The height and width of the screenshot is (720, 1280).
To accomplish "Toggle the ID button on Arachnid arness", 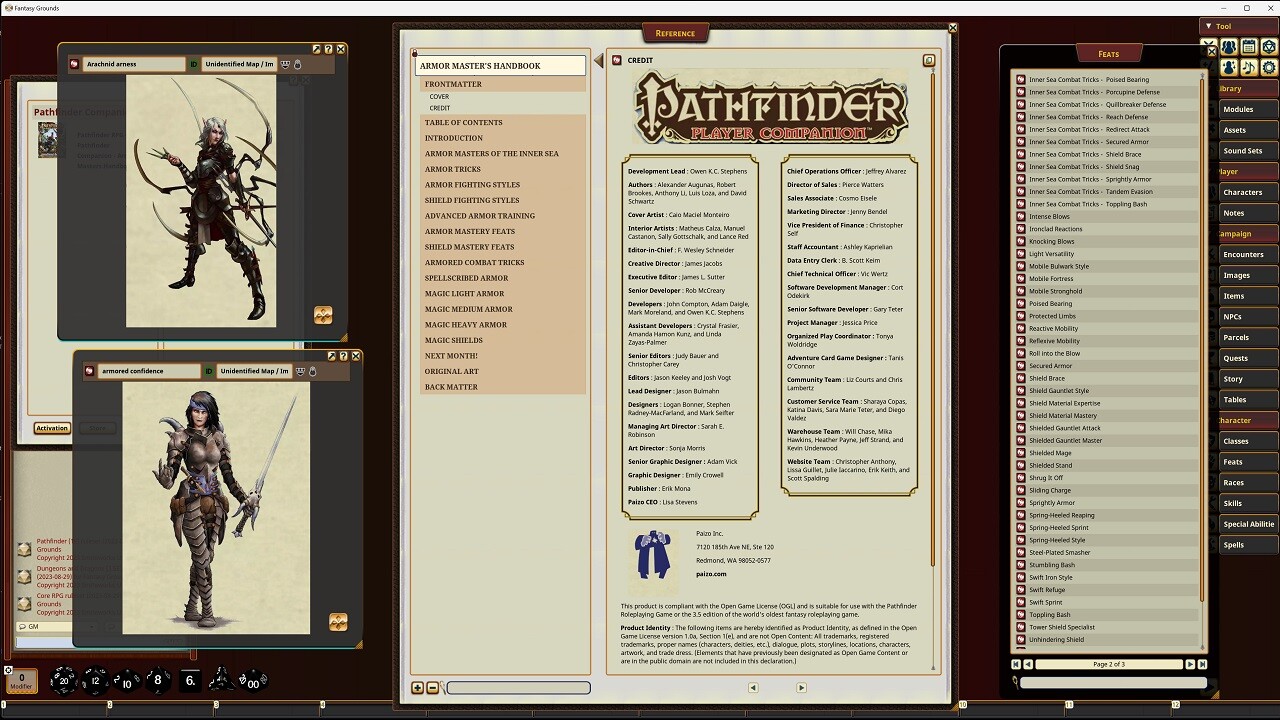I will click(x=194, y=64).
